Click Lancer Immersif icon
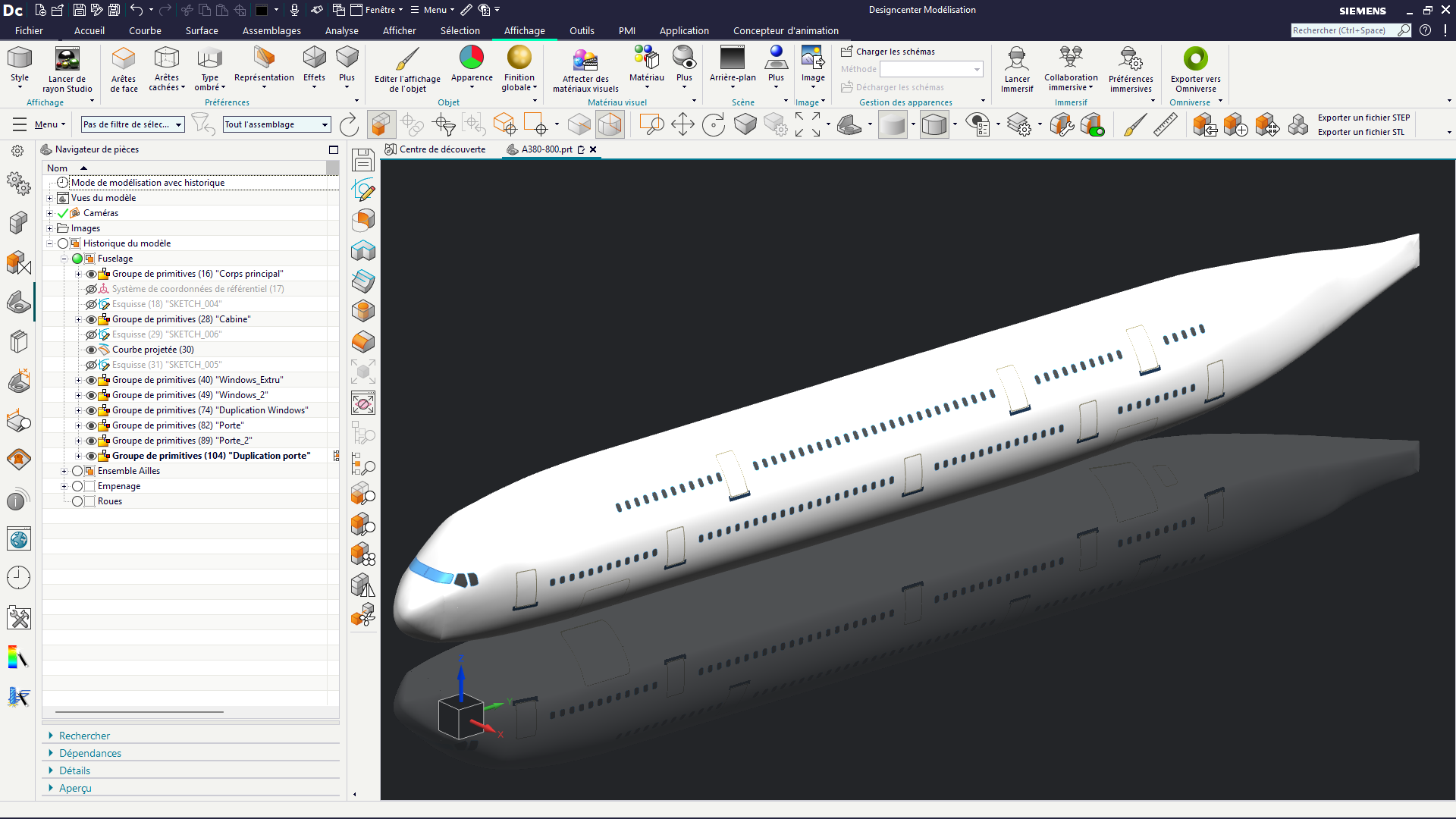The width and height of the screenshot is (1456, 819). coord(1017,58)
